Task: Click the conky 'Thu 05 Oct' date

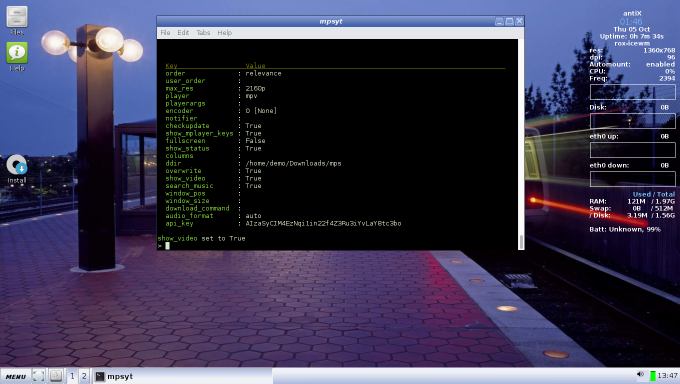Action: pyautogui.click(x=631, y=29)
